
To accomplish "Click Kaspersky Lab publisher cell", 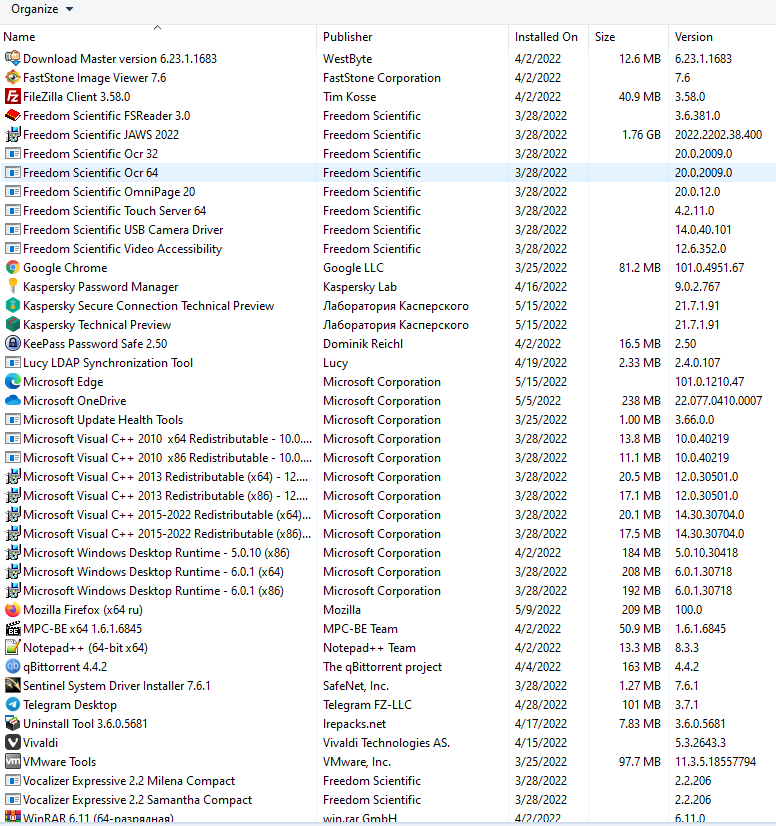I will pos(360,287).
